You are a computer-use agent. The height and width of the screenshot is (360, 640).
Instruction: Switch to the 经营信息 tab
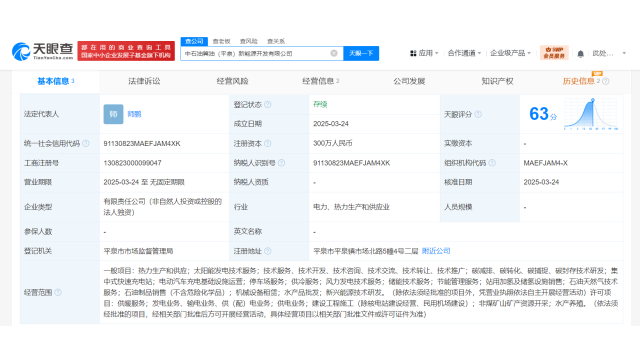coord(320,81)
